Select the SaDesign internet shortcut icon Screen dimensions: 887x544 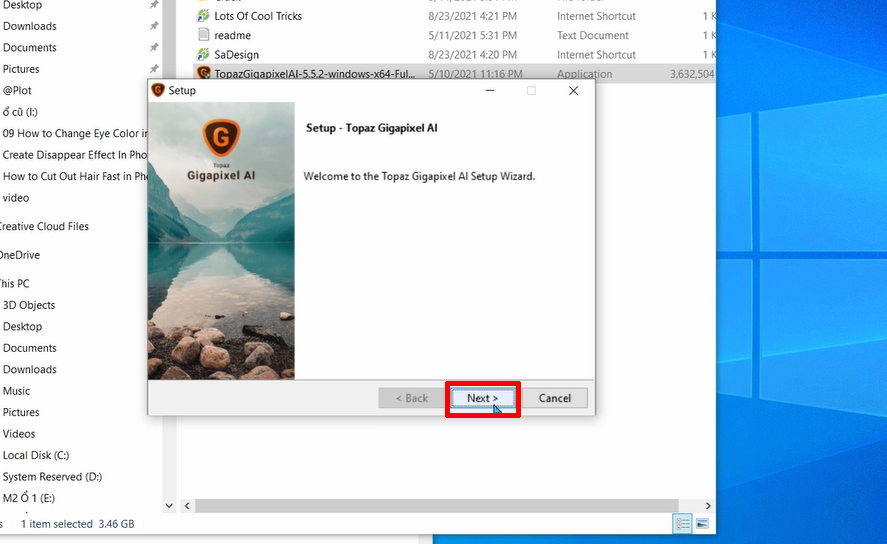point(203,54)
